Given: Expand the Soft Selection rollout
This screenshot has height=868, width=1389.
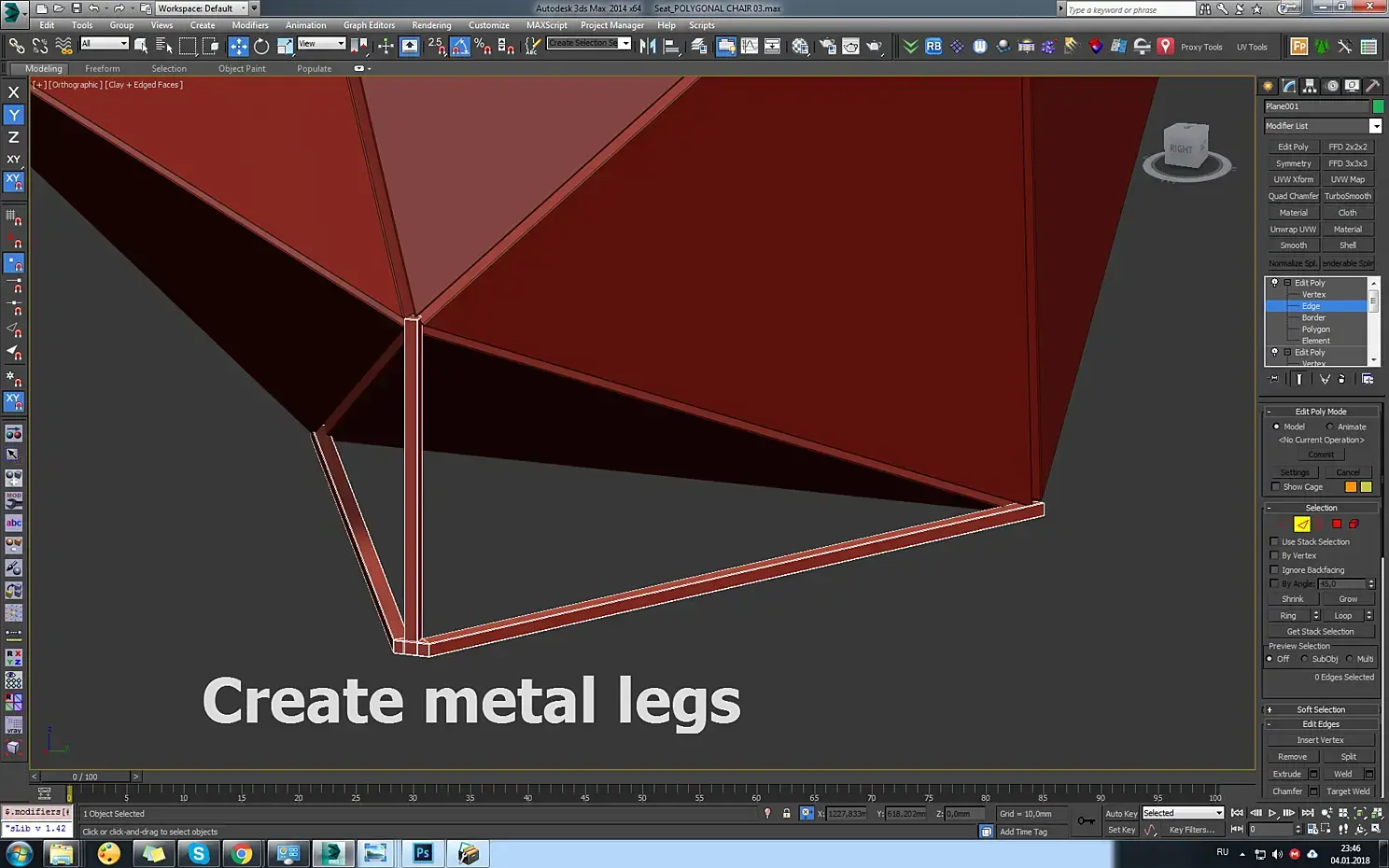Looking at the screenshot, I should pos(1321,709).
